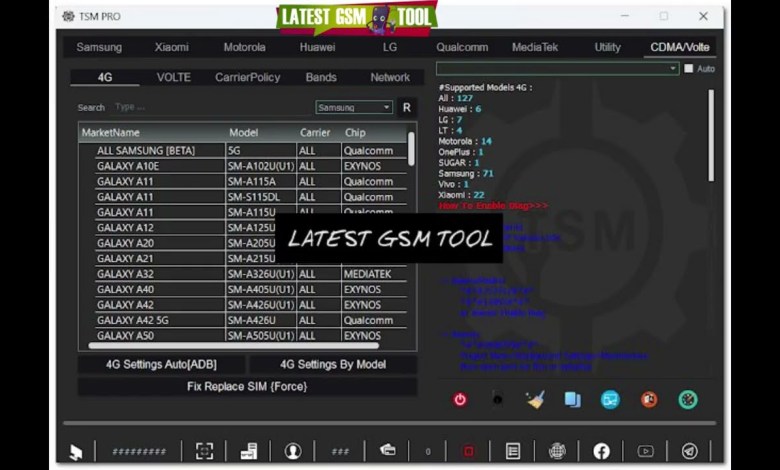Expand the port selection dropdown beside Auto
The height and width of the screenshot is (470, 780).
coord(673,69)
